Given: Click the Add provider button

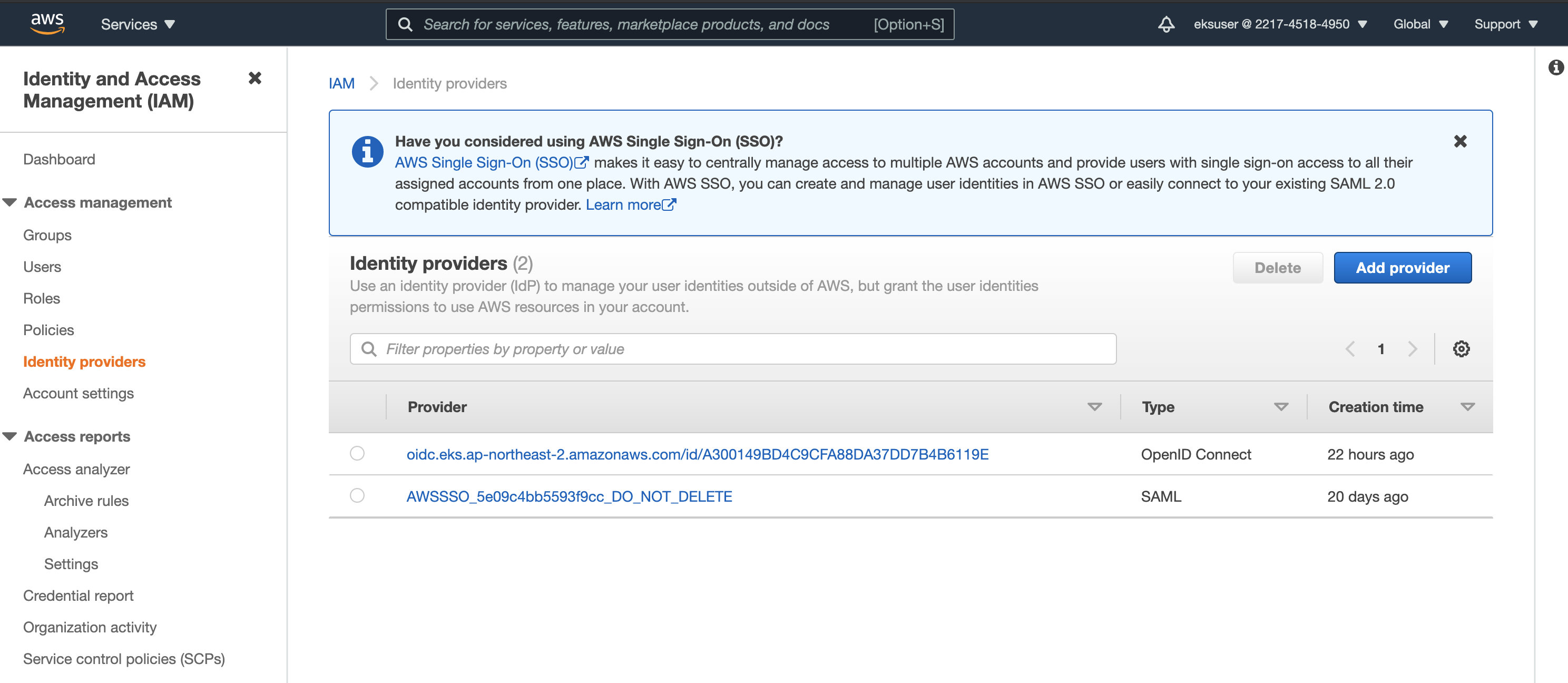Looking at the screenshot, I should pos(1402,268).
